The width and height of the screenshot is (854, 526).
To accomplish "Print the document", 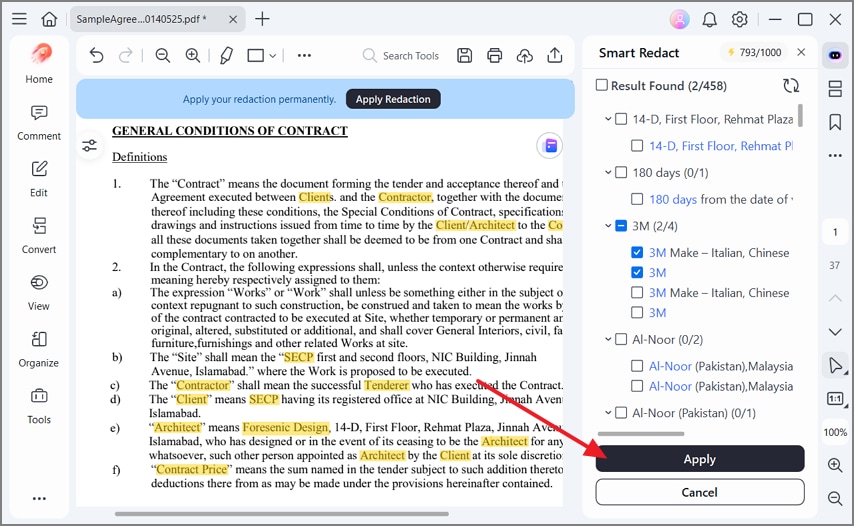I will click(x=495, y=56).
